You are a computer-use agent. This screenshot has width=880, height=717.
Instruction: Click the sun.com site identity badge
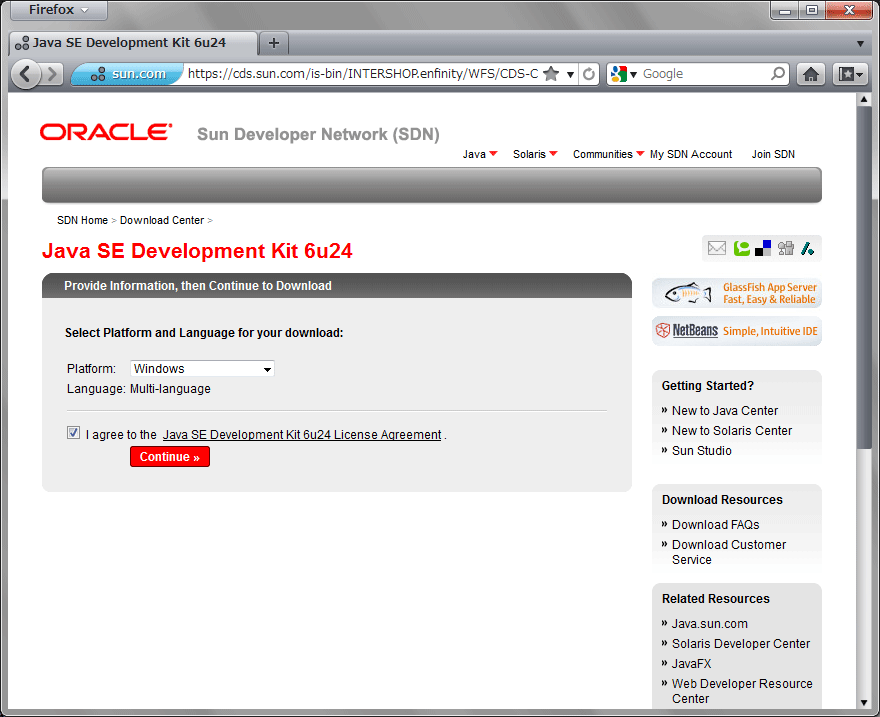129,74
